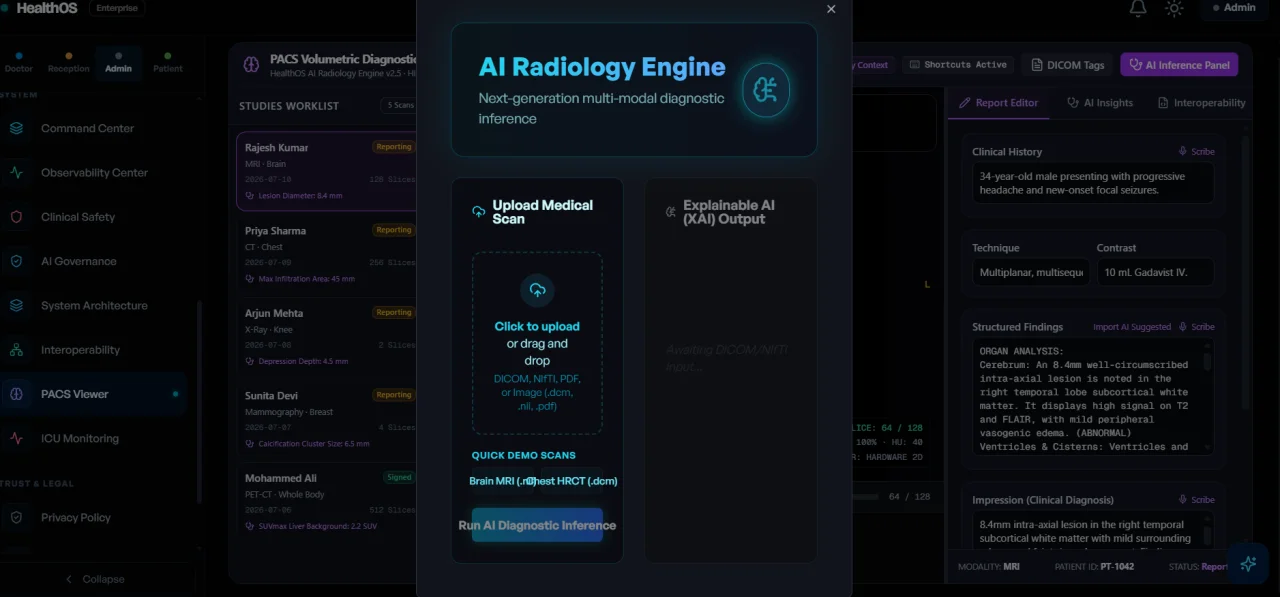Screen dimensions: 1280x597
Task: Toggle Shortcuts Active button
Action: coord(959,65)
